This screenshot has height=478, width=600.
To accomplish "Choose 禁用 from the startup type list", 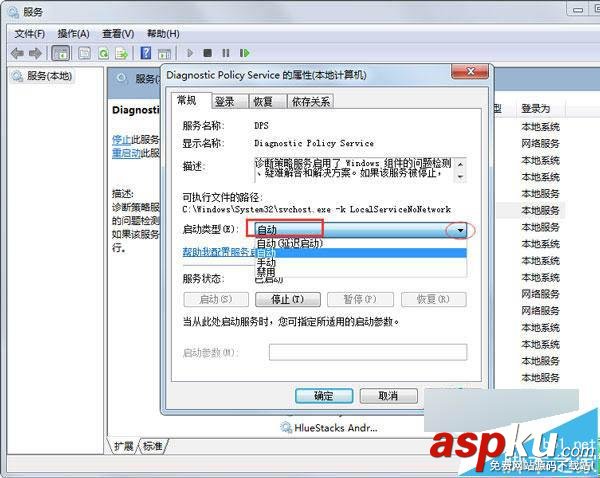I will pyautogui.click(x=361, y=272).
